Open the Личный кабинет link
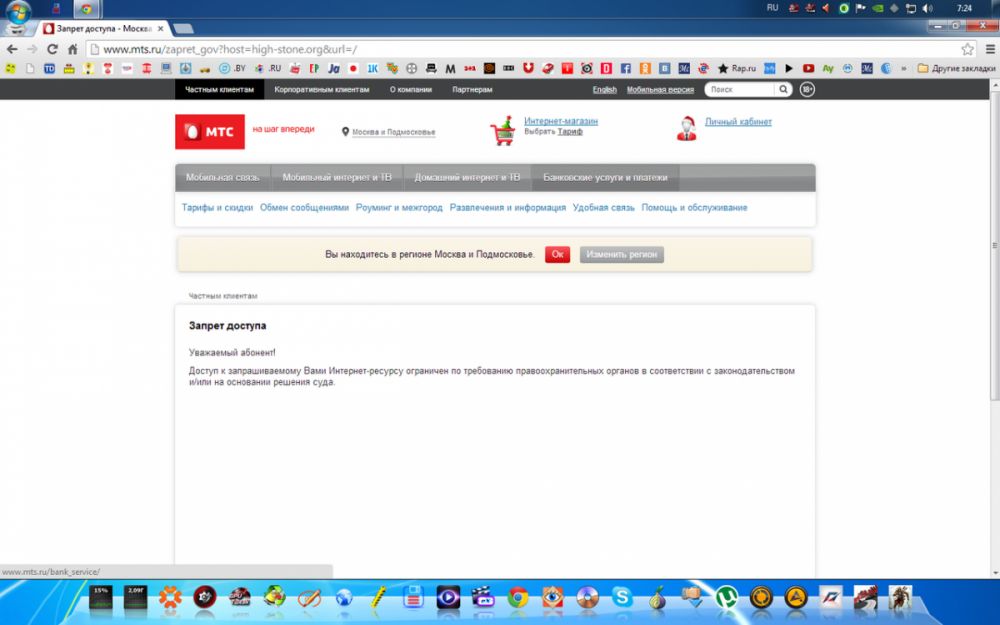This screenshot has width=1000, height=625. tap(738, 121)
